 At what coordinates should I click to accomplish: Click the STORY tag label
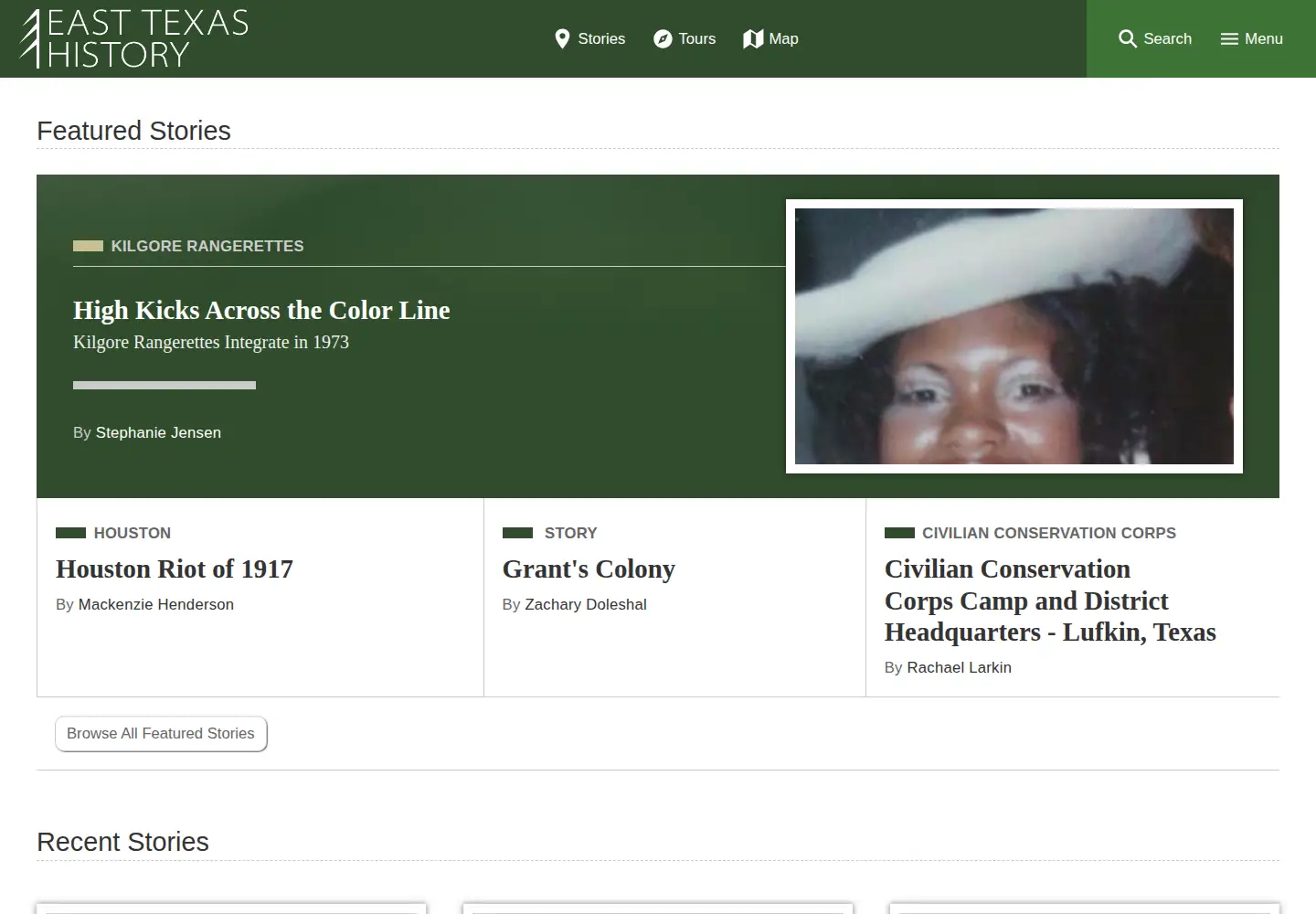[x=570, y=533]
